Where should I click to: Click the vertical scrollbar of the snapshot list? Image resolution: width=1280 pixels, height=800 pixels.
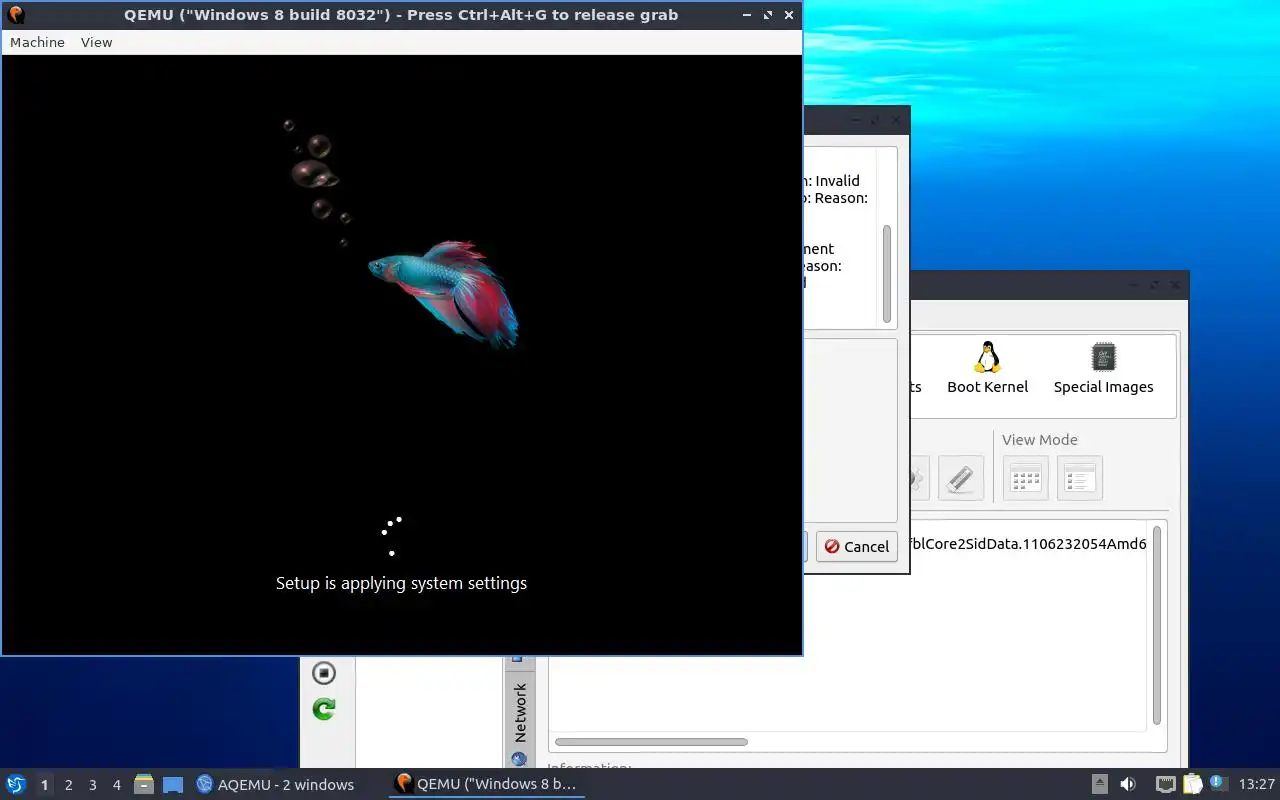pos(1157,625)
